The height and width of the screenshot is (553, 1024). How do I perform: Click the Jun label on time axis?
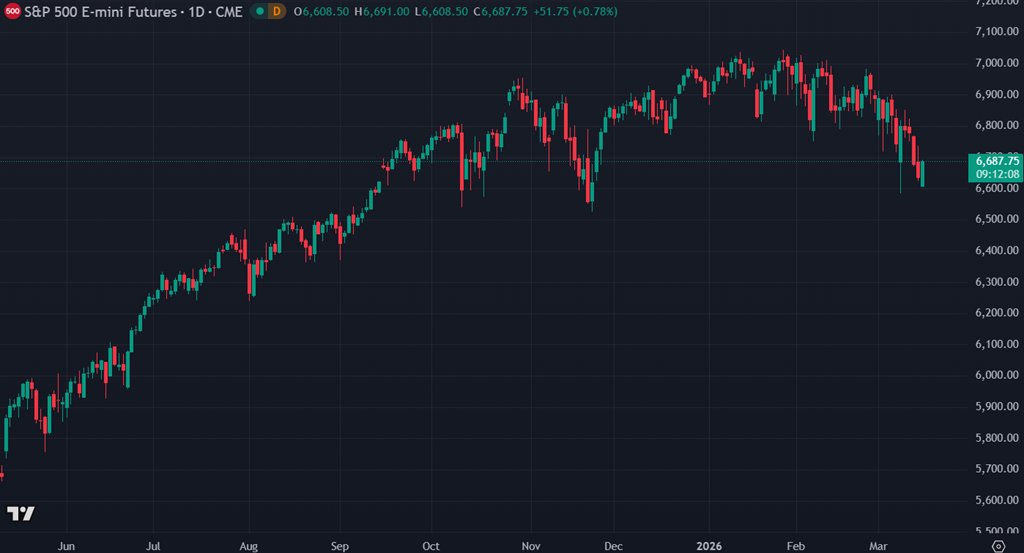click(67, 546)
